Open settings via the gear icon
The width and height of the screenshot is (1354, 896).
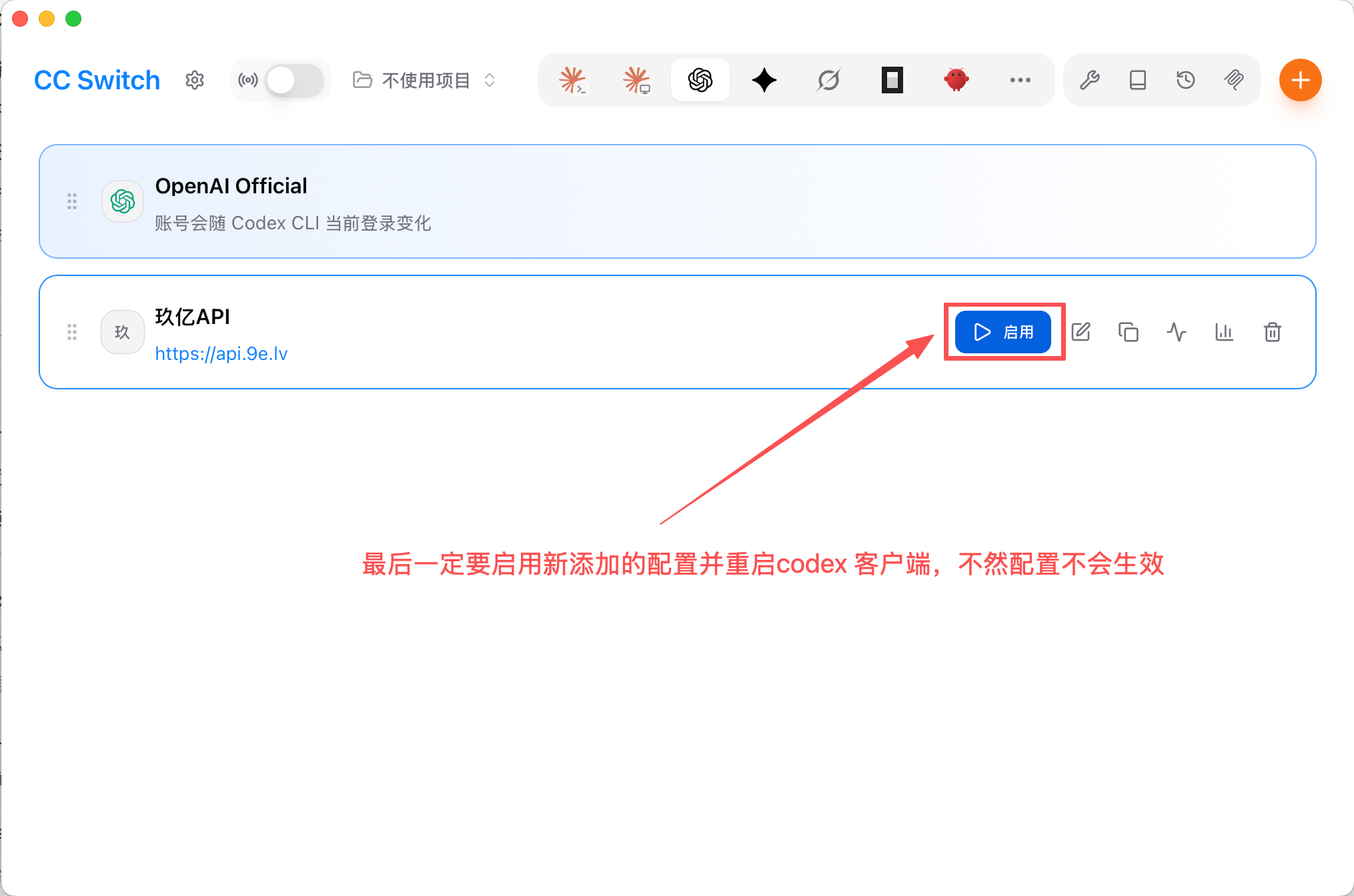194,80
